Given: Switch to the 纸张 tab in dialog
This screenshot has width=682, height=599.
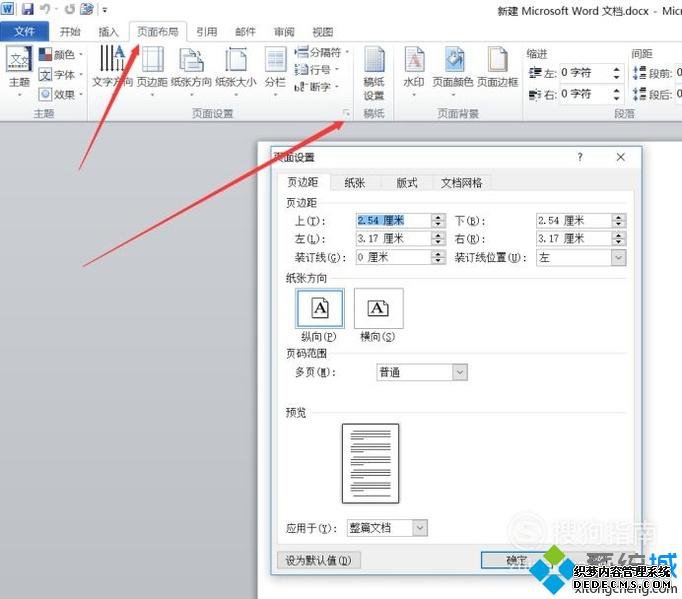Looking at the screenshot, I should [355, 183].
